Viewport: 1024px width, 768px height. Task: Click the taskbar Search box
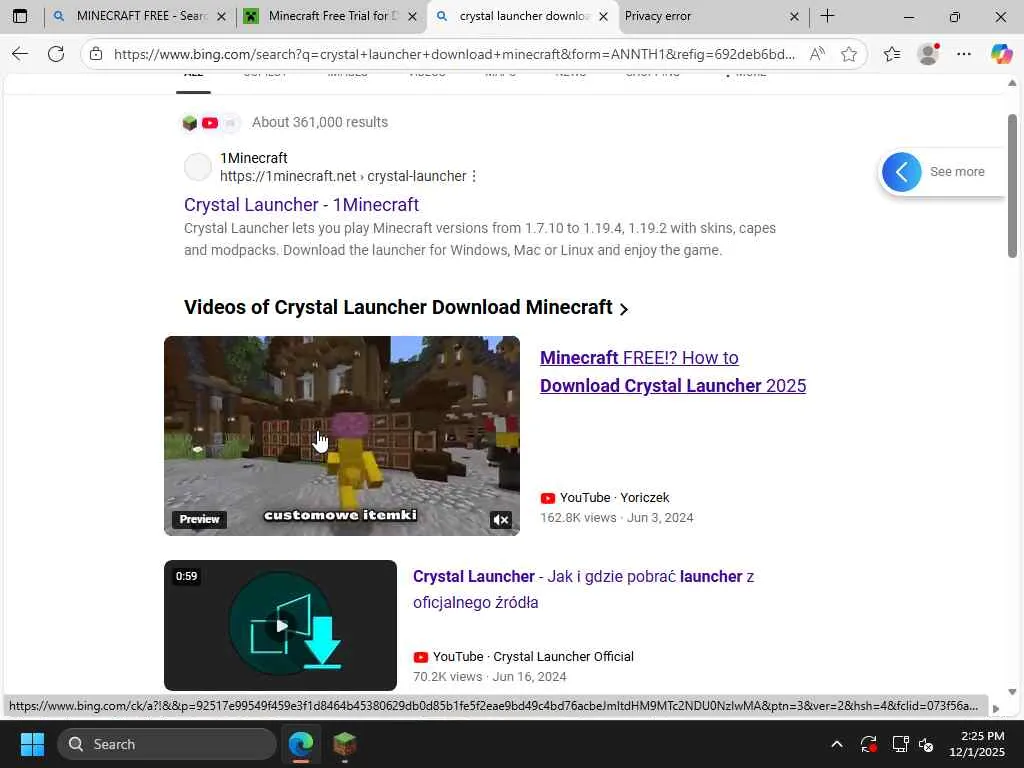click(x=167, y=744)
